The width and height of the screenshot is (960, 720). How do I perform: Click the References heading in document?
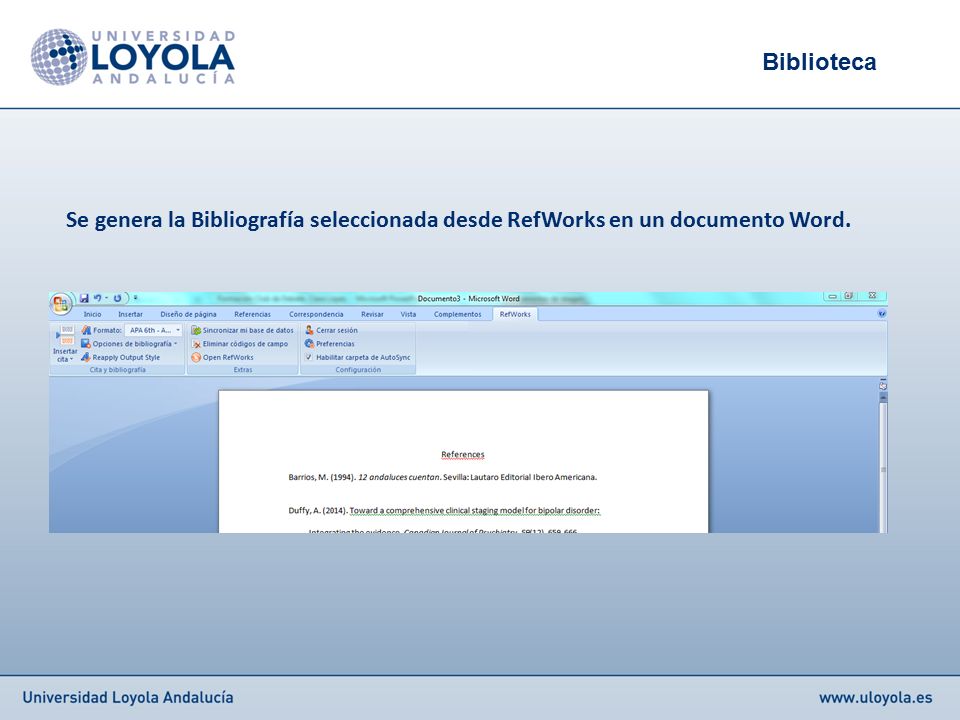(x=463, y=454)
